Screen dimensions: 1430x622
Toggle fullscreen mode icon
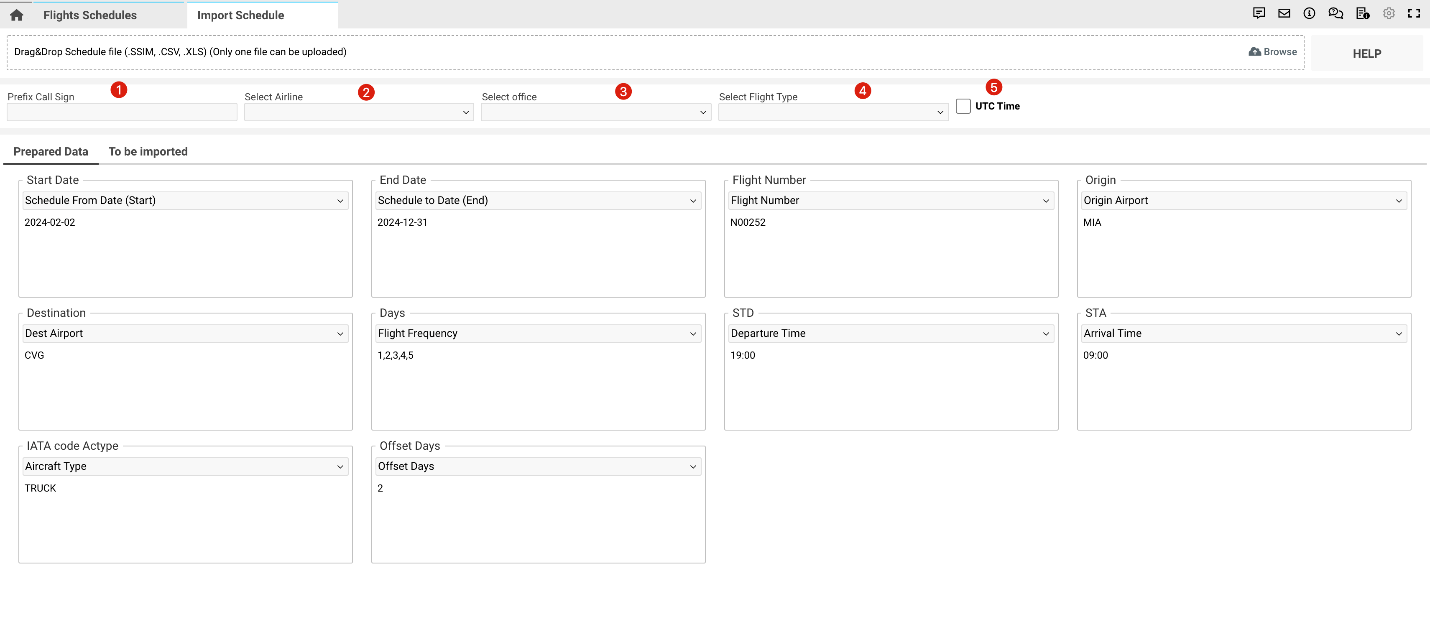tap(1414, 14)
